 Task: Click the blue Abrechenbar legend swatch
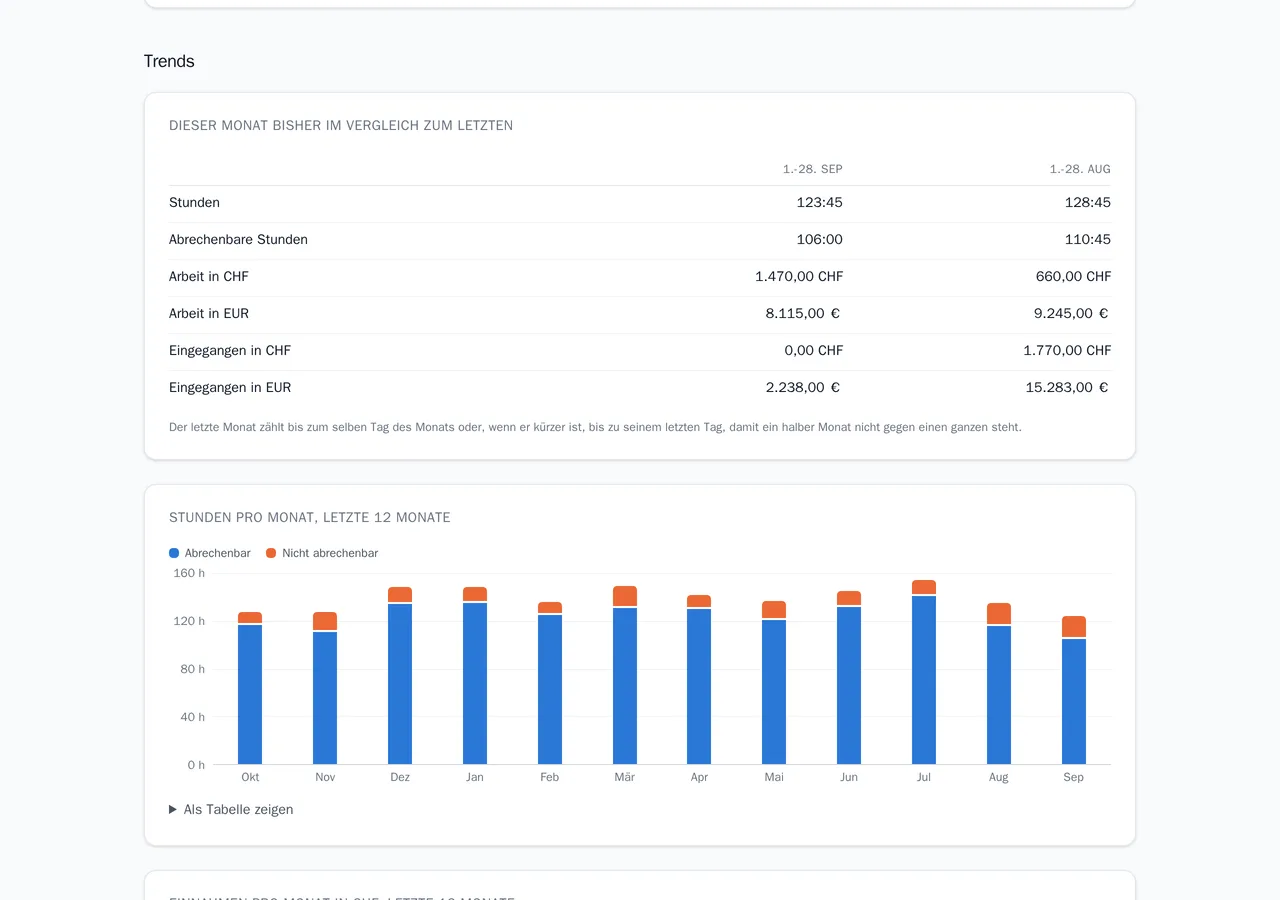coord(174,553)
